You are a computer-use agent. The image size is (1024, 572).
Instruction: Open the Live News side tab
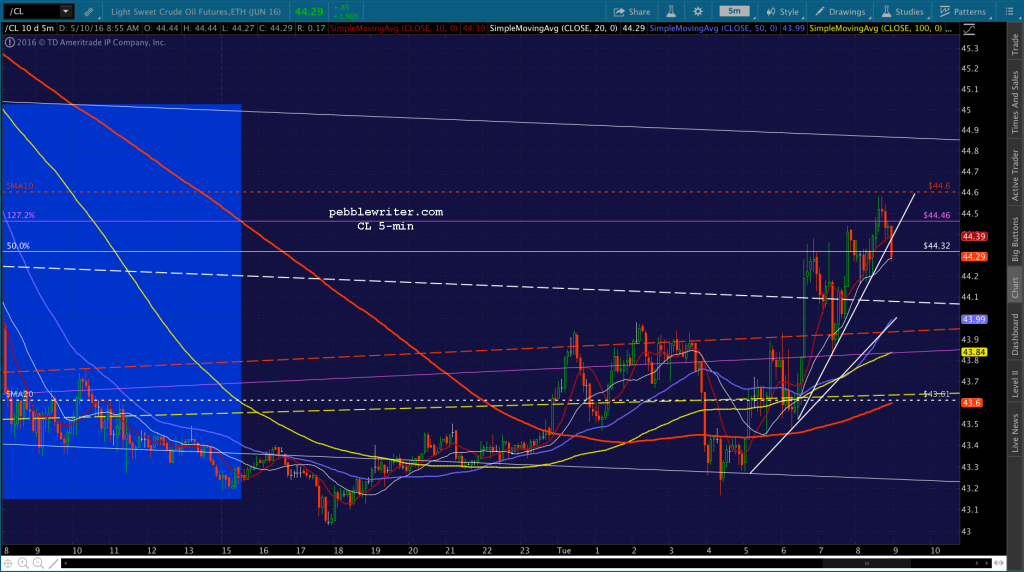click(x=1015, y=432)
